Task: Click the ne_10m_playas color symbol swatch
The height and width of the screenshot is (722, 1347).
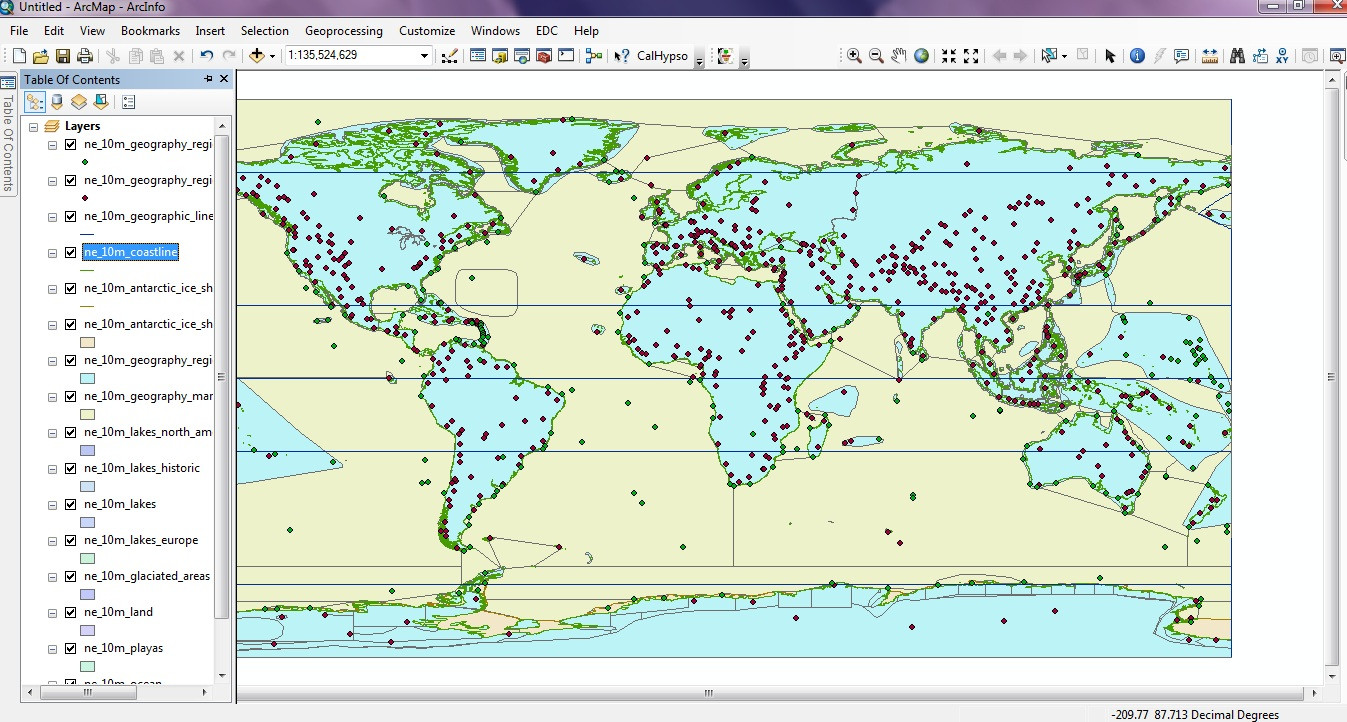Action: point(87,666)
